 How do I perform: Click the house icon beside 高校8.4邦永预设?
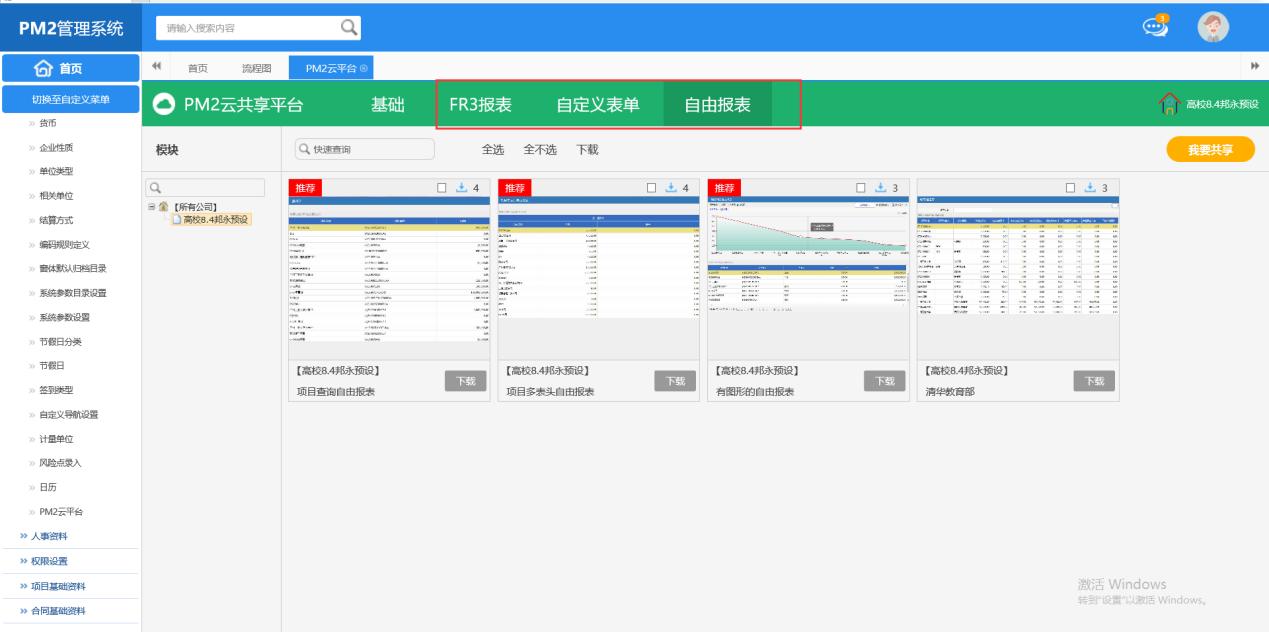[1169, 104]
